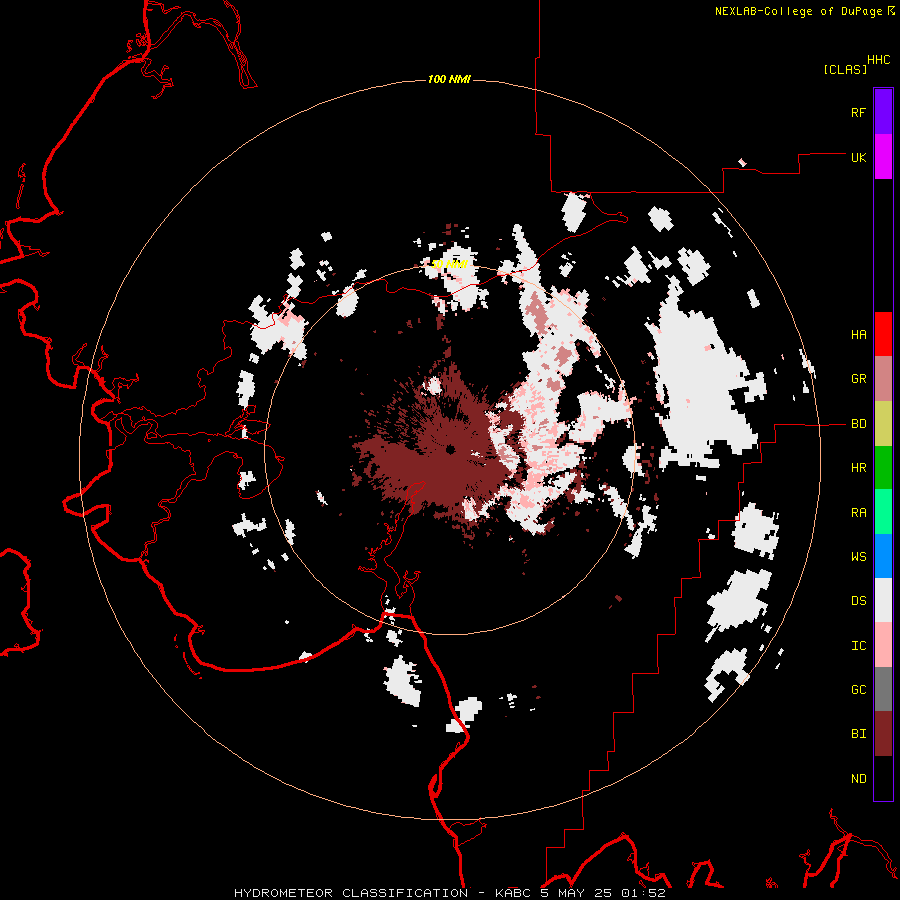
Task: Select the dusty pink GR legend swatch
Action: 883,379
